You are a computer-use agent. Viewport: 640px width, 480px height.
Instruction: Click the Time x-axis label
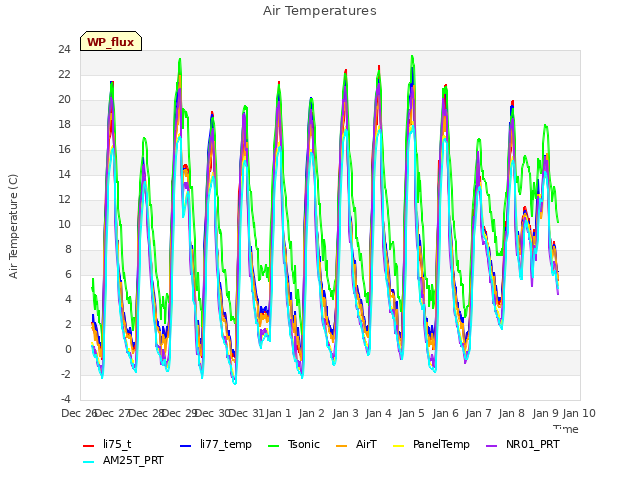[x=566, y=429]
